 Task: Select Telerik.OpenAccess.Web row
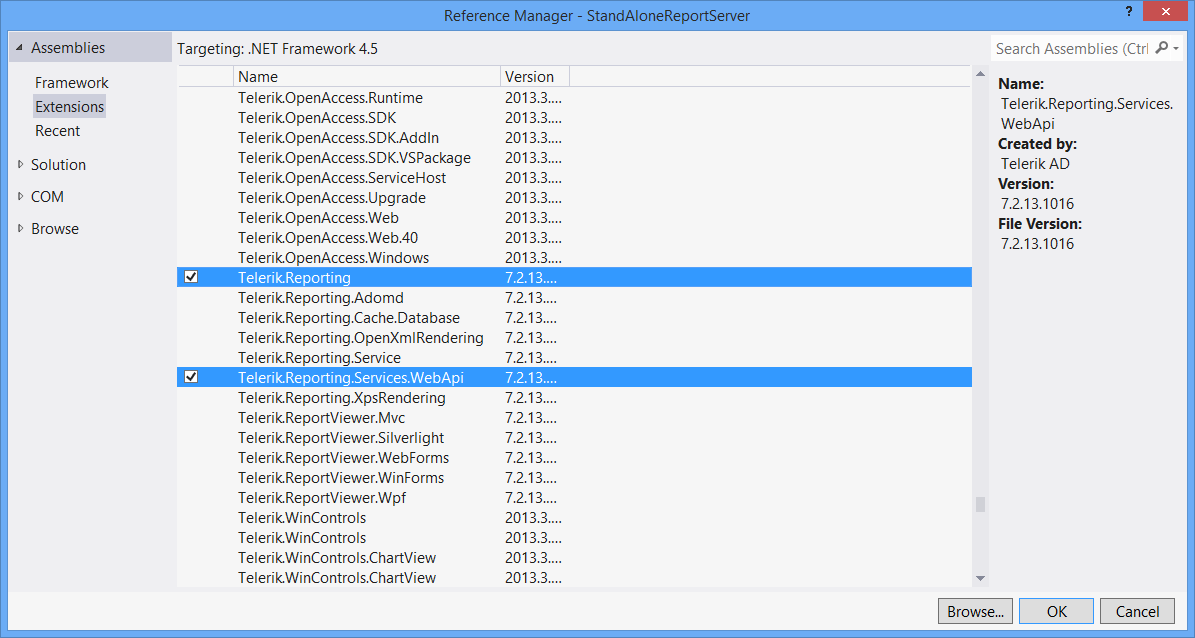click(x=575, y=217)
